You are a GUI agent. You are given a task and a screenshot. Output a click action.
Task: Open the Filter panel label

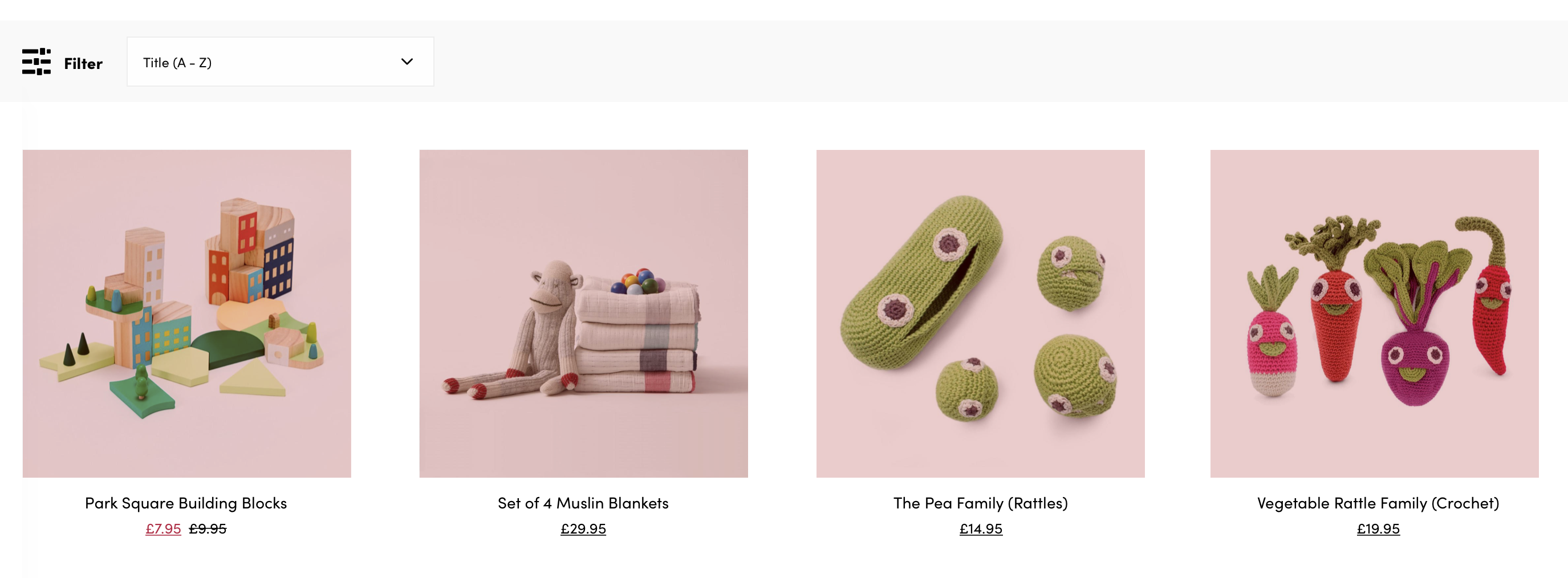point(83,63)
